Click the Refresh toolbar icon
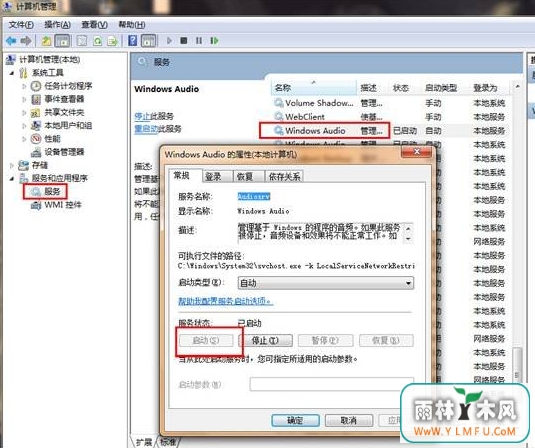535x448 pixels. [x=98, y=41]
